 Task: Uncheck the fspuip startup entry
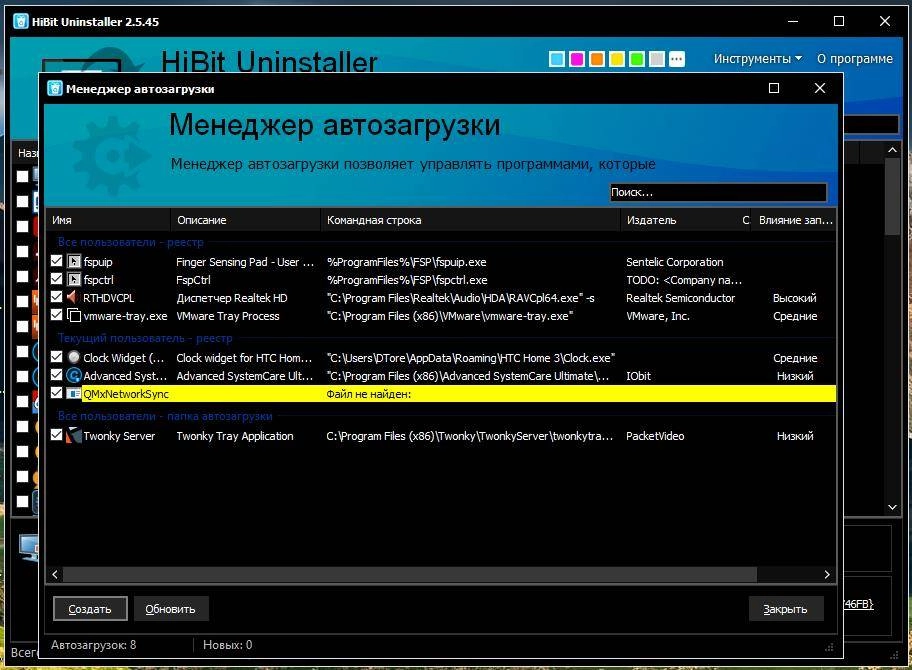56,261
